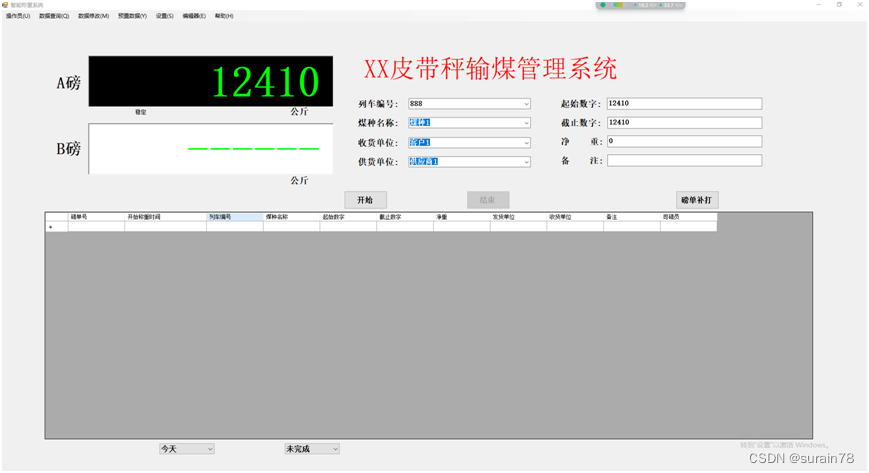Close the application window
Viewport: 869px width, 473px height.
860,4
